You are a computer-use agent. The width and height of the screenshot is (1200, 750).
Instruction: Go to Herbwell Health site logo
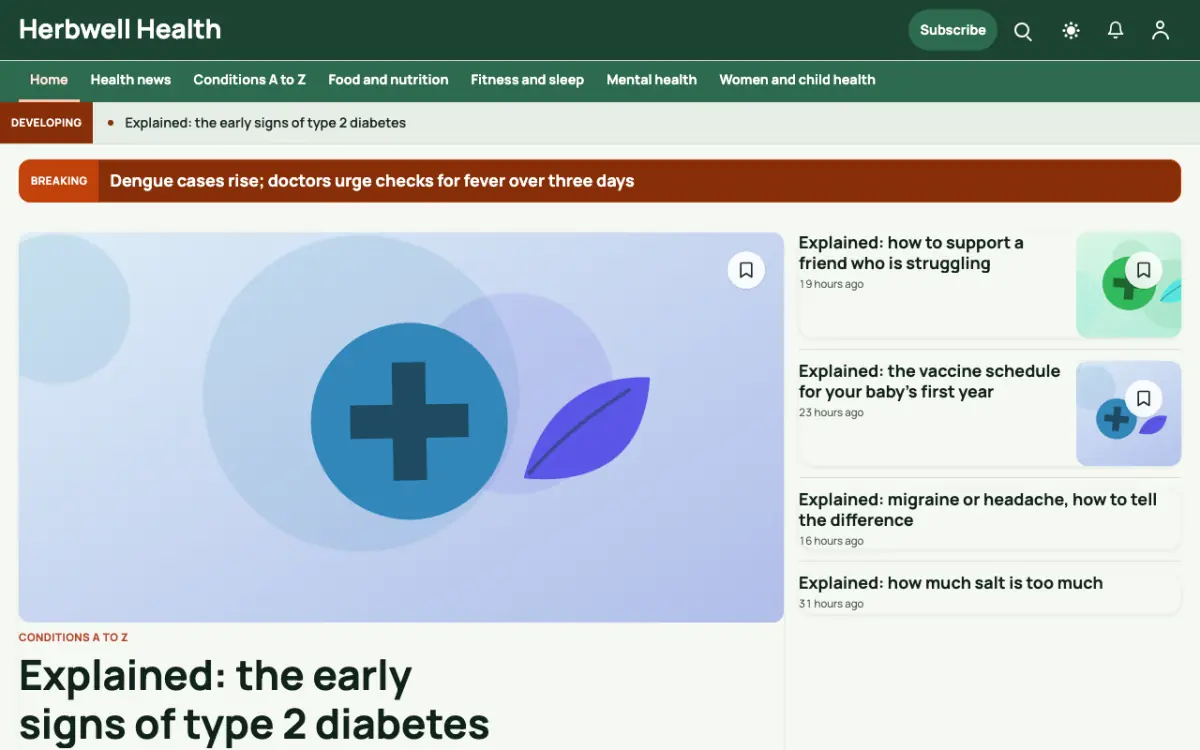click(x=120, y=29)
